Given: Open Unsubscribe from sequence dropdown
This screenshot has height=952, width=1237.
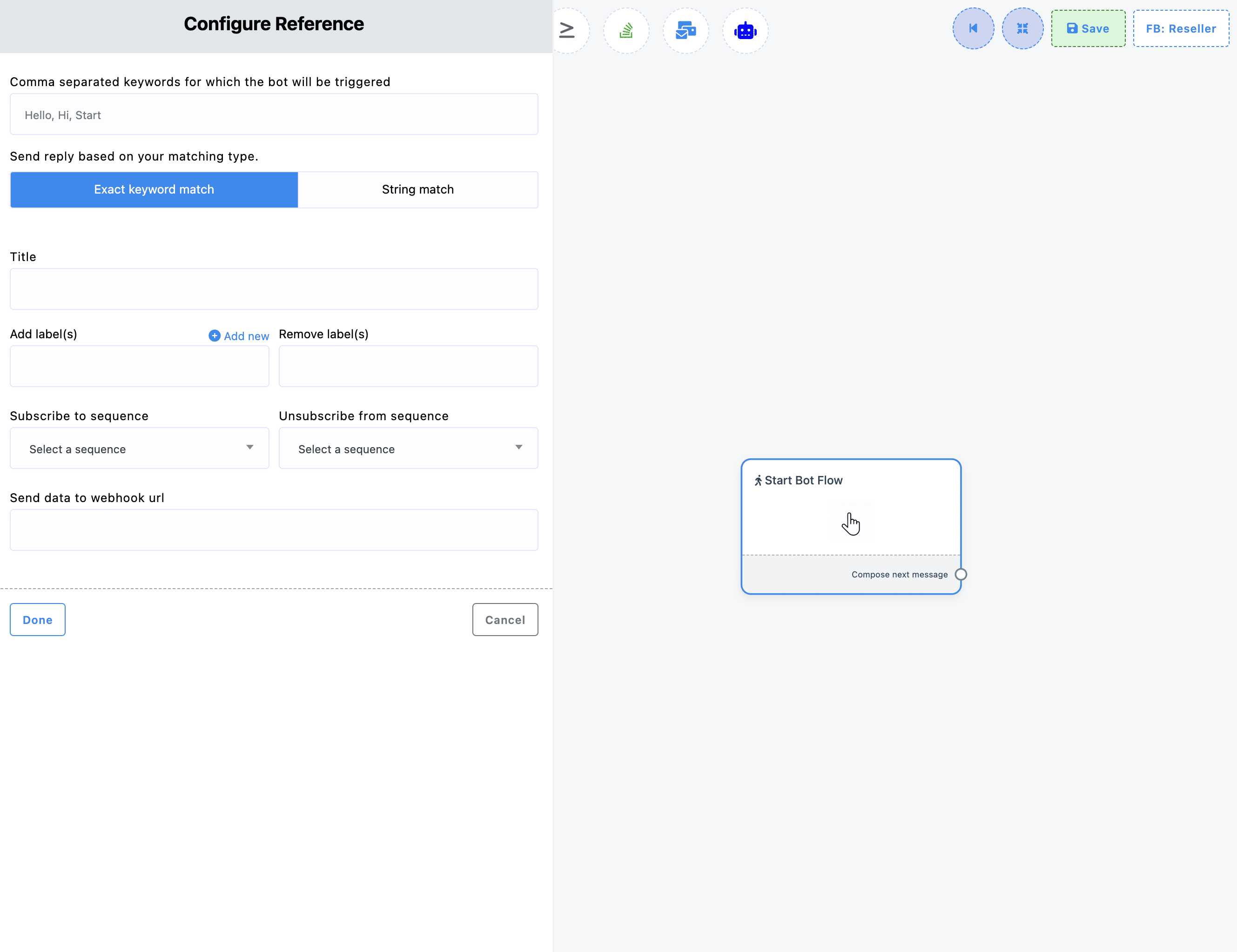Looking at the screenshot, I should 408,448.
